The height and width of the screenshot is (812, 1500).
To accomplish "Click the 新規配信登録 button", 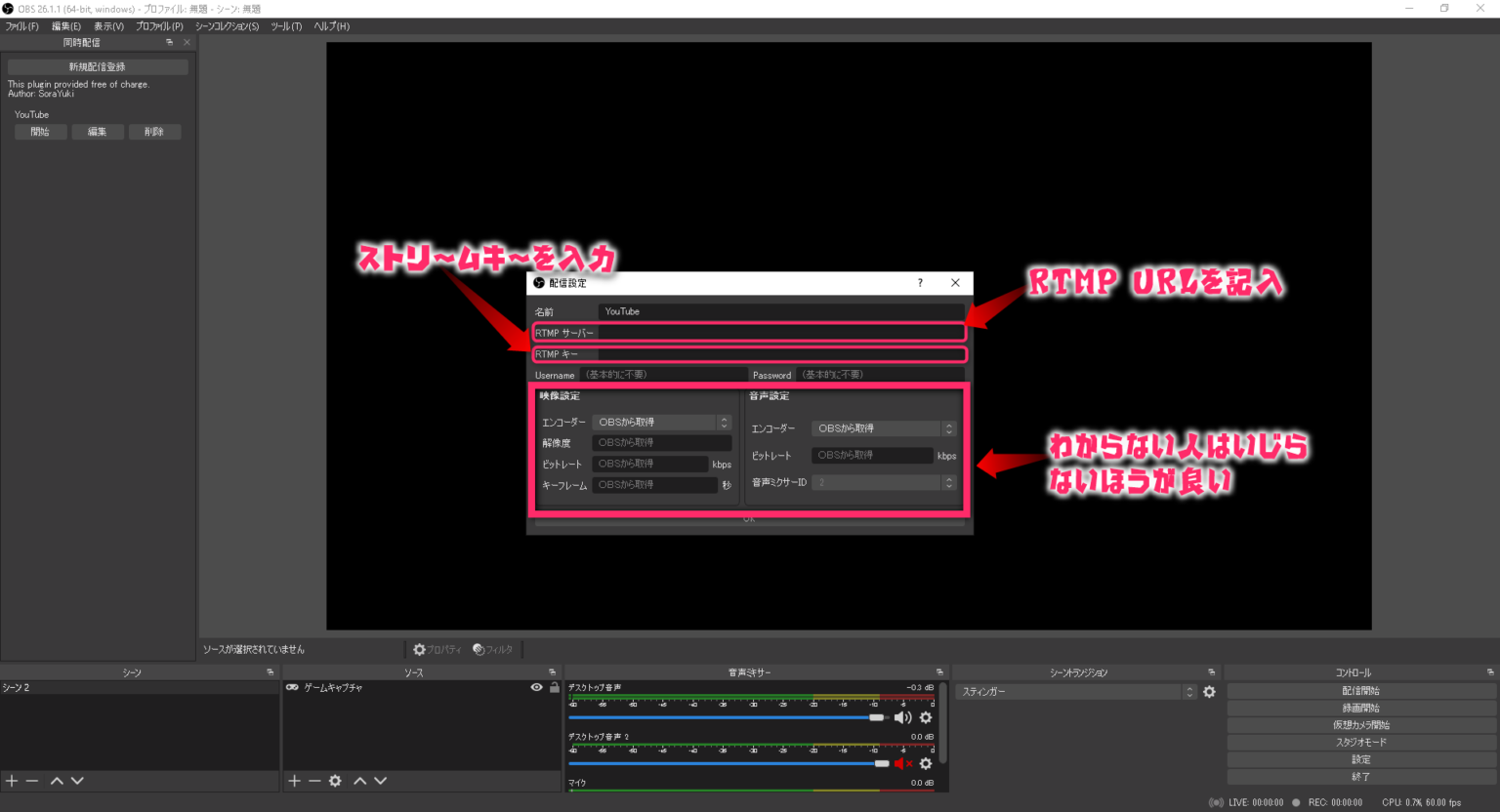I will coord(98,66).
